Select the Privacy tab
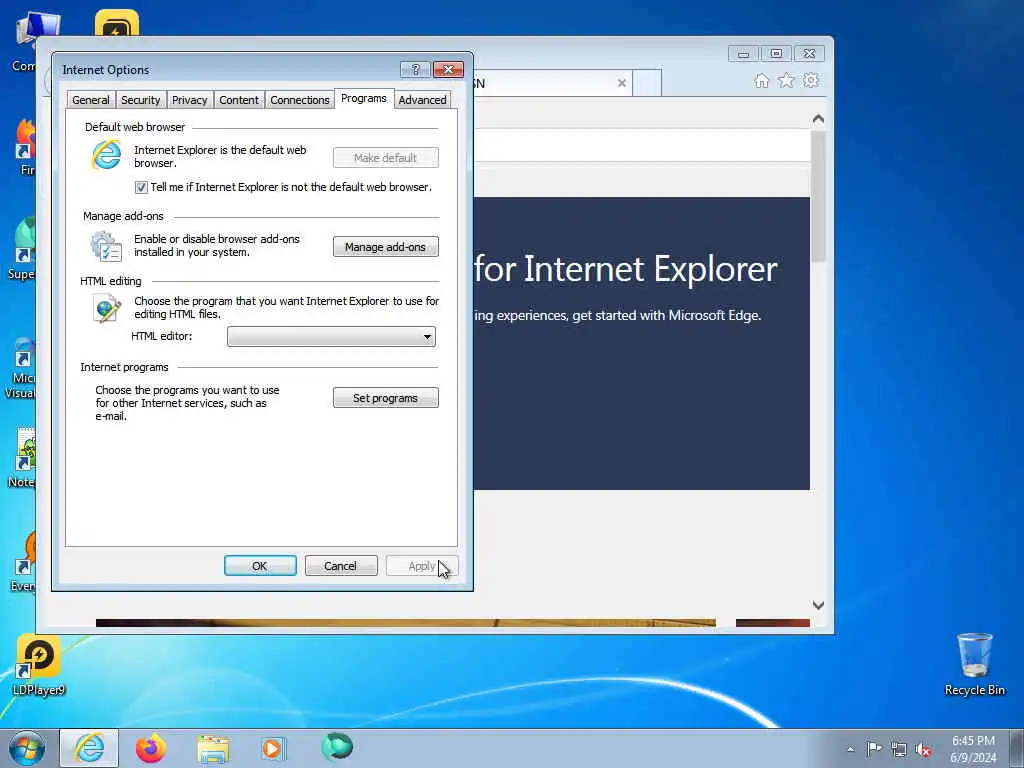Viewport: 1024px width, 768px height. [x=189, y=100]
